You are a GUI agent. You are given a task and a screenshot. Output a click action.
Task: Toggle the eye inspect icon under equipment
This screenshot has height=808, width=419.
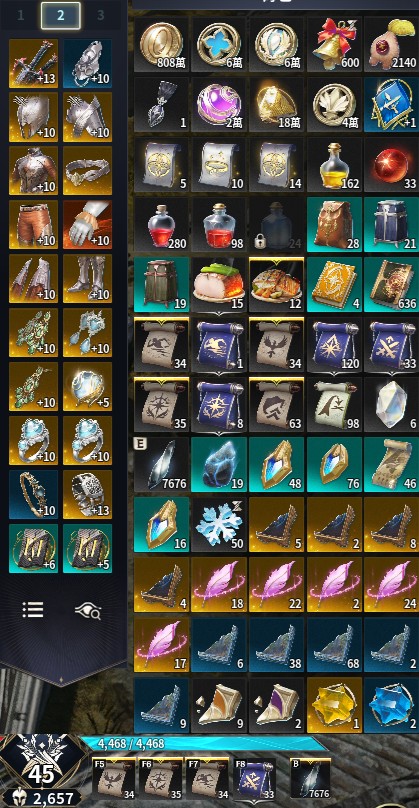tap(88, 610)
